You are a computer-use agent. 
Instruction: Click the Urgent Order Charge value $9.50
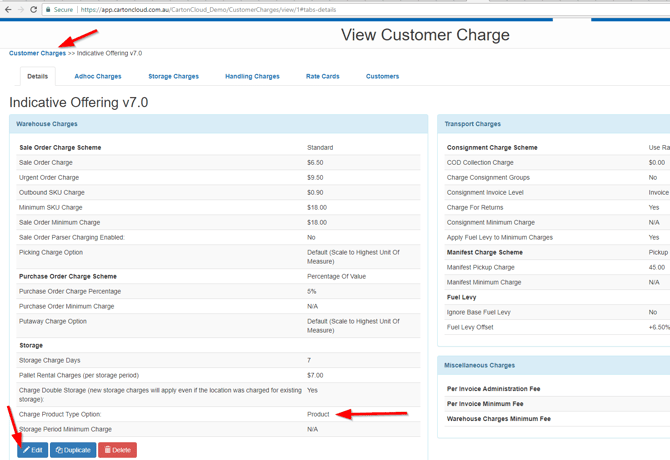click(315, 178)
